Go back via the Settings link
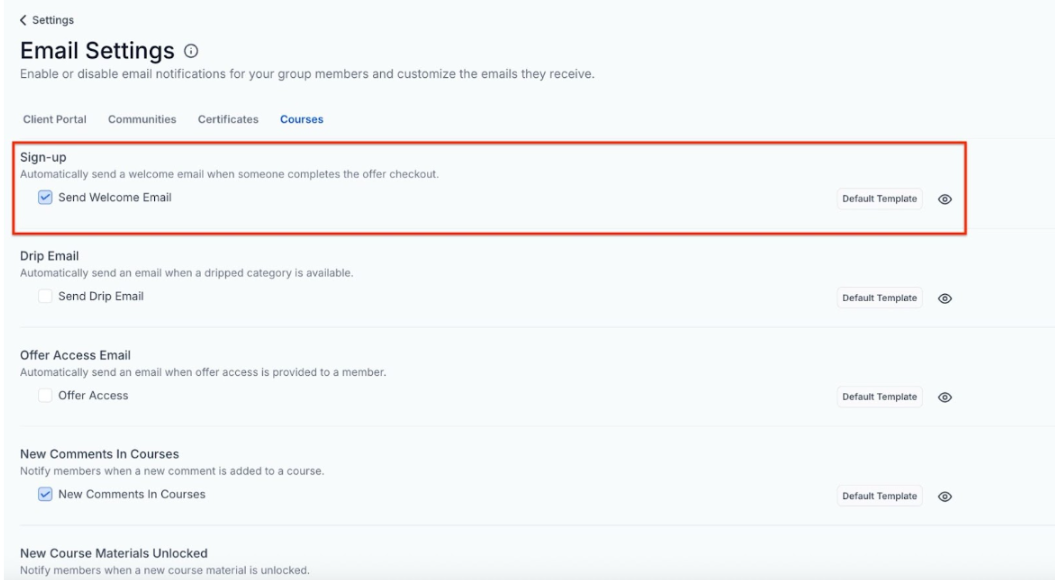Viewport: 1055px width, 580px height. pos(53,20)
